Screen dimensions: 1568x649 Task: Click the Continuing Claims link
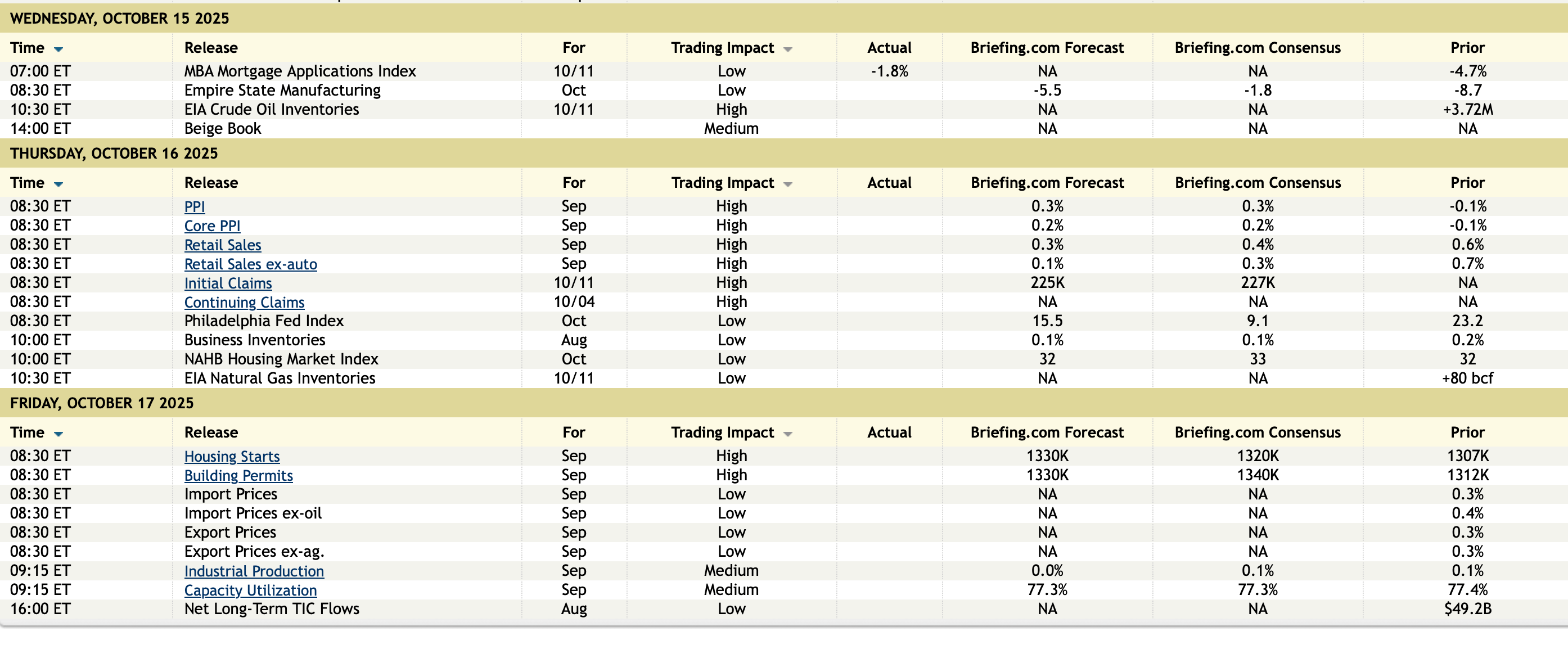click(x=244, y=303)
